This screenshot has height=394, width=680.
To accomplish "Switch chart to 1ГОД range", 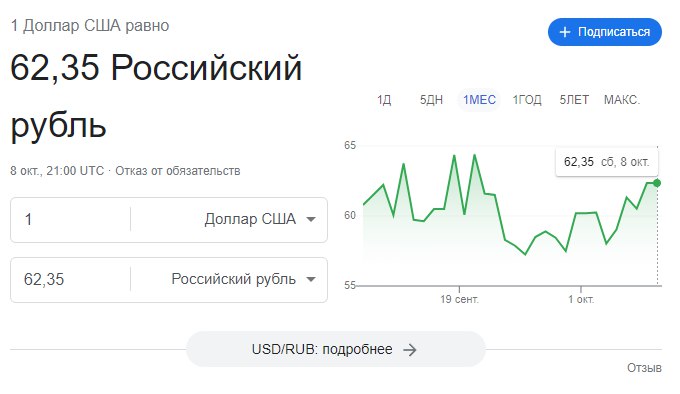I will (527, 100).
